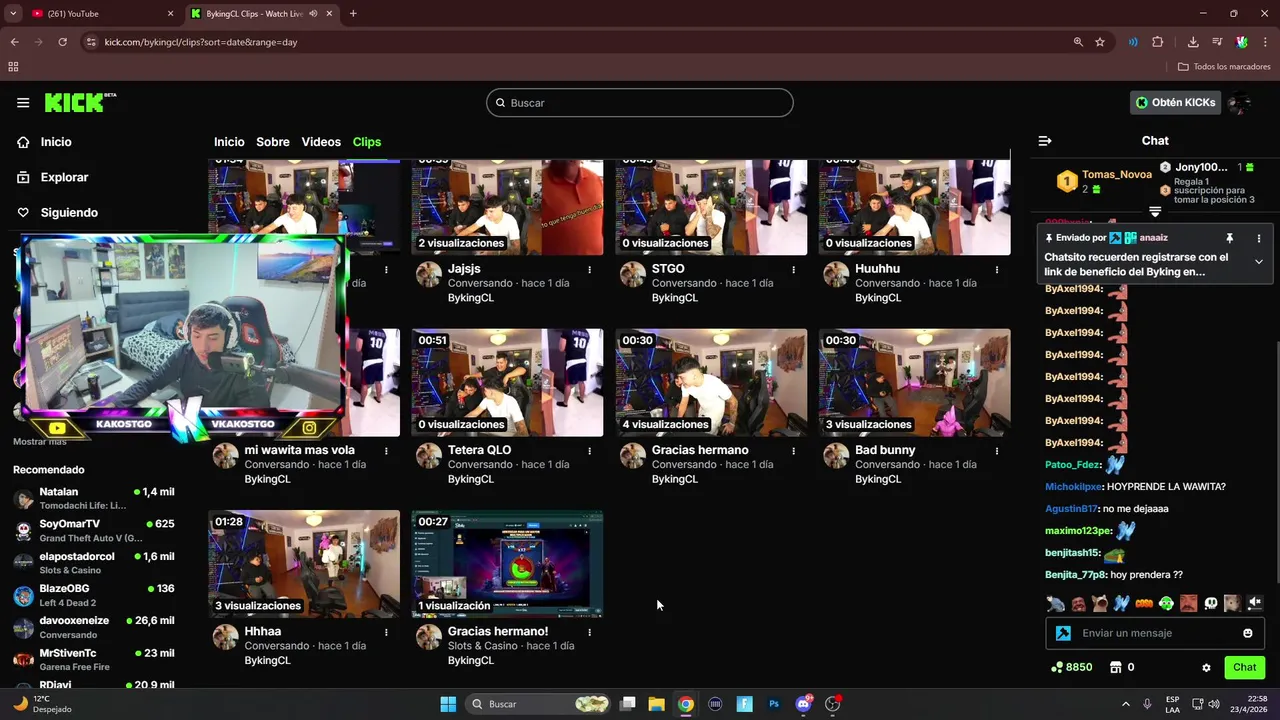Open File Explorer from the taskbar
Image resolution: width=1280 pixels, height=720 pixels.
click(656, 704)
